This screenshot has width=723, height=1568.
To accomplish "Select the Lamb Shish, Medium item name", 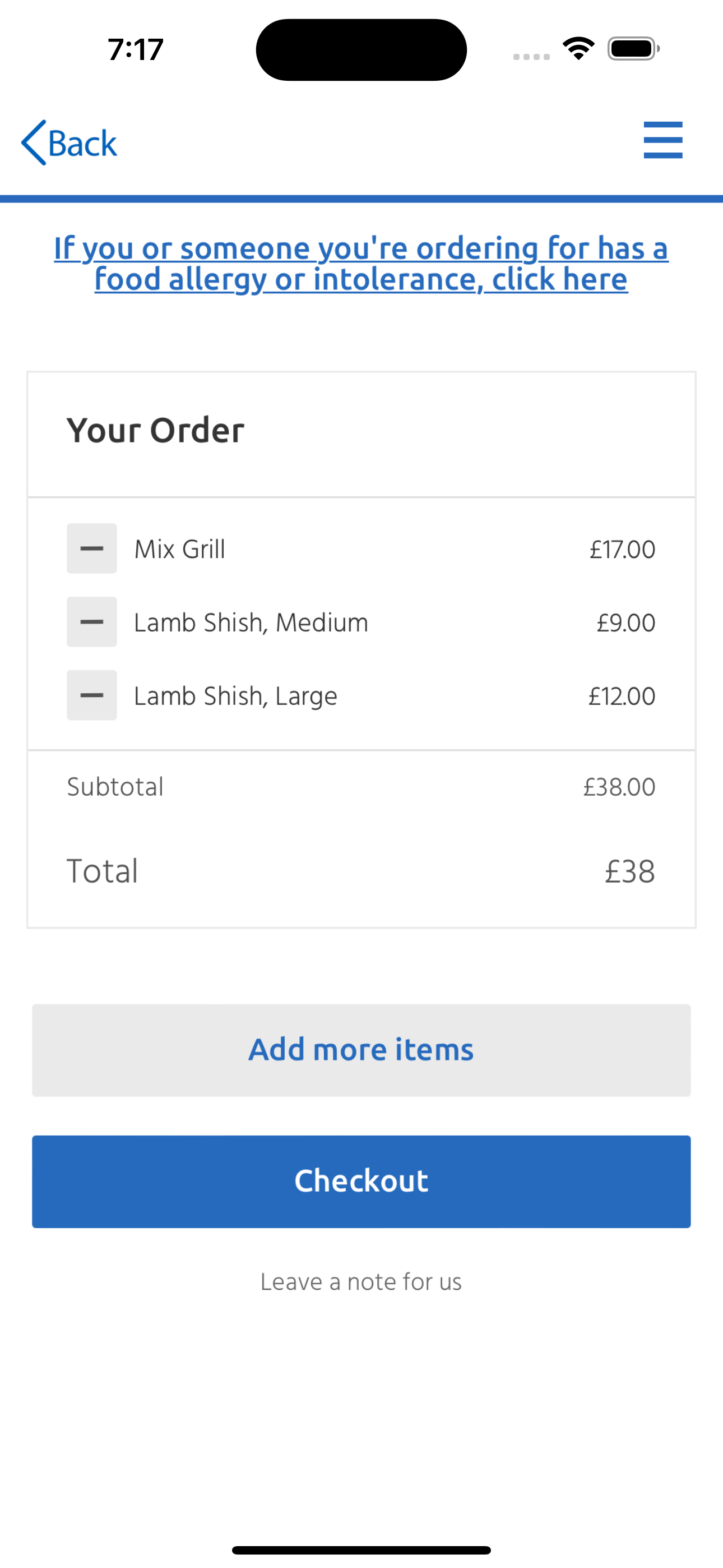I will click(x=251, y=622).
